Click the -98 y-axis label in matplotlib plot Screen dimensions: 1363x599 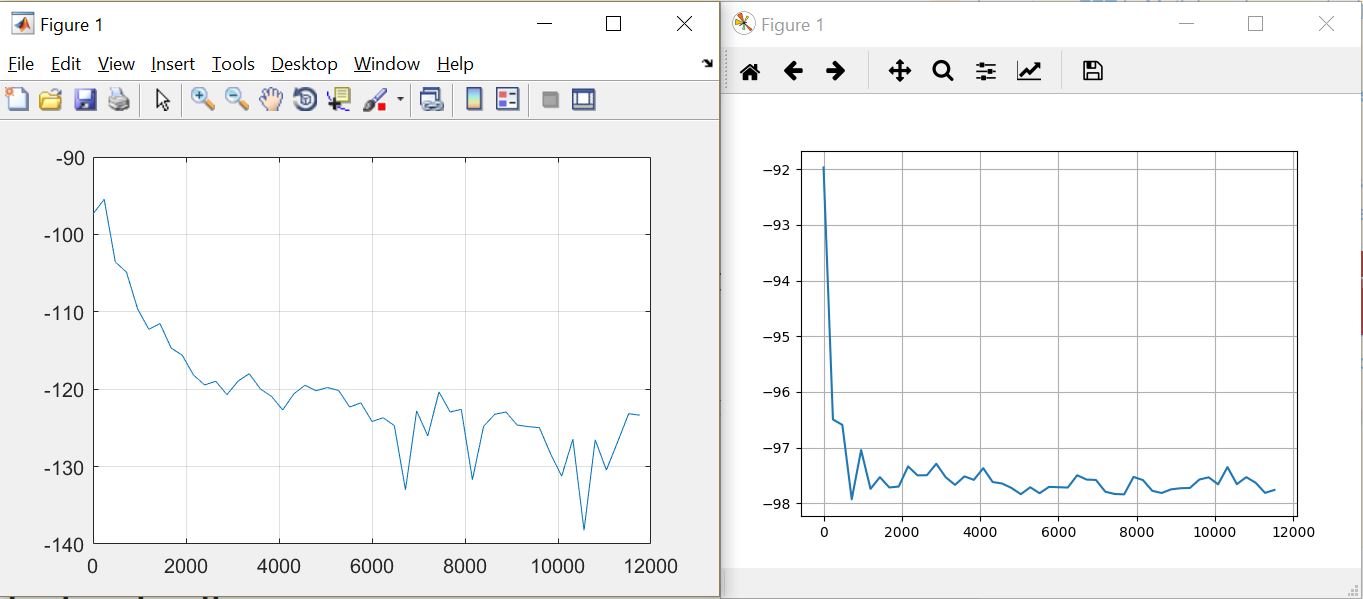click(775, 504)
